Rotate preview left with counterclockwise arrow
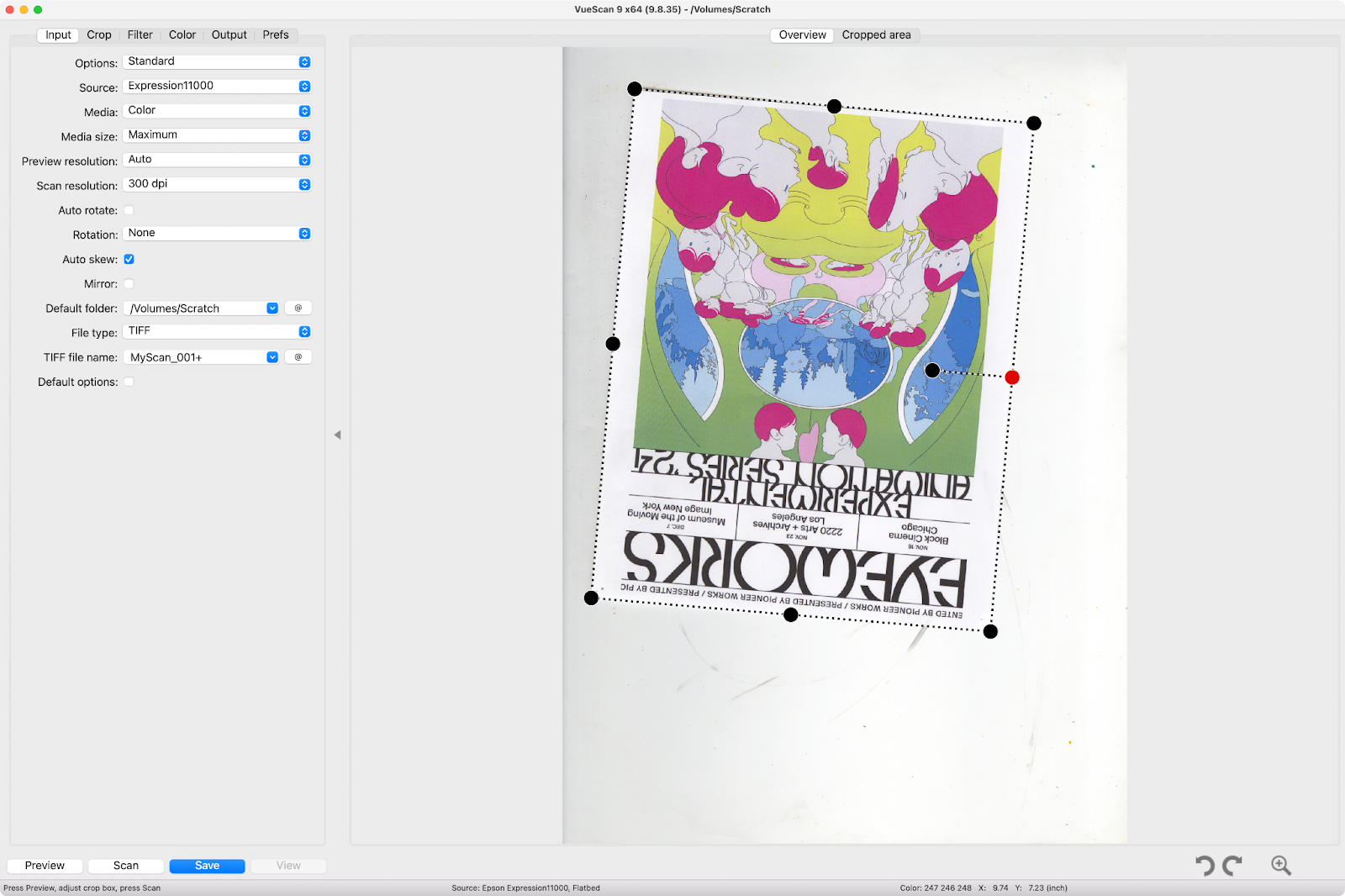 coord(1205,866)
